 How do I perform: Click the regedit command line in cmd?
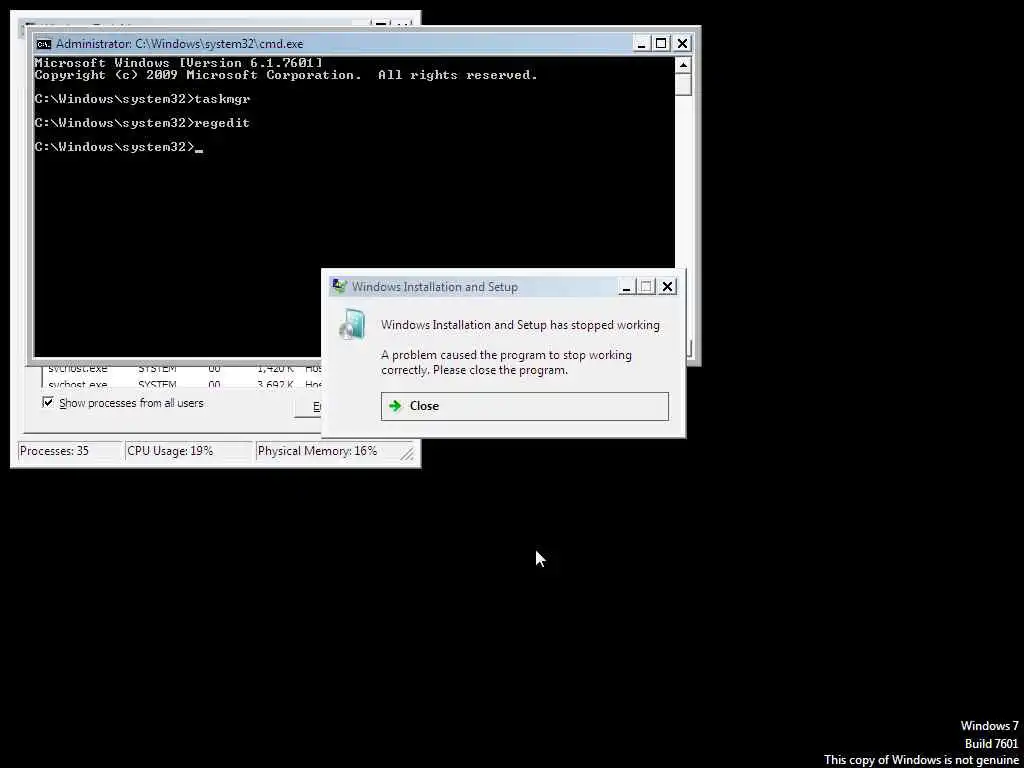tap(142, 123)
